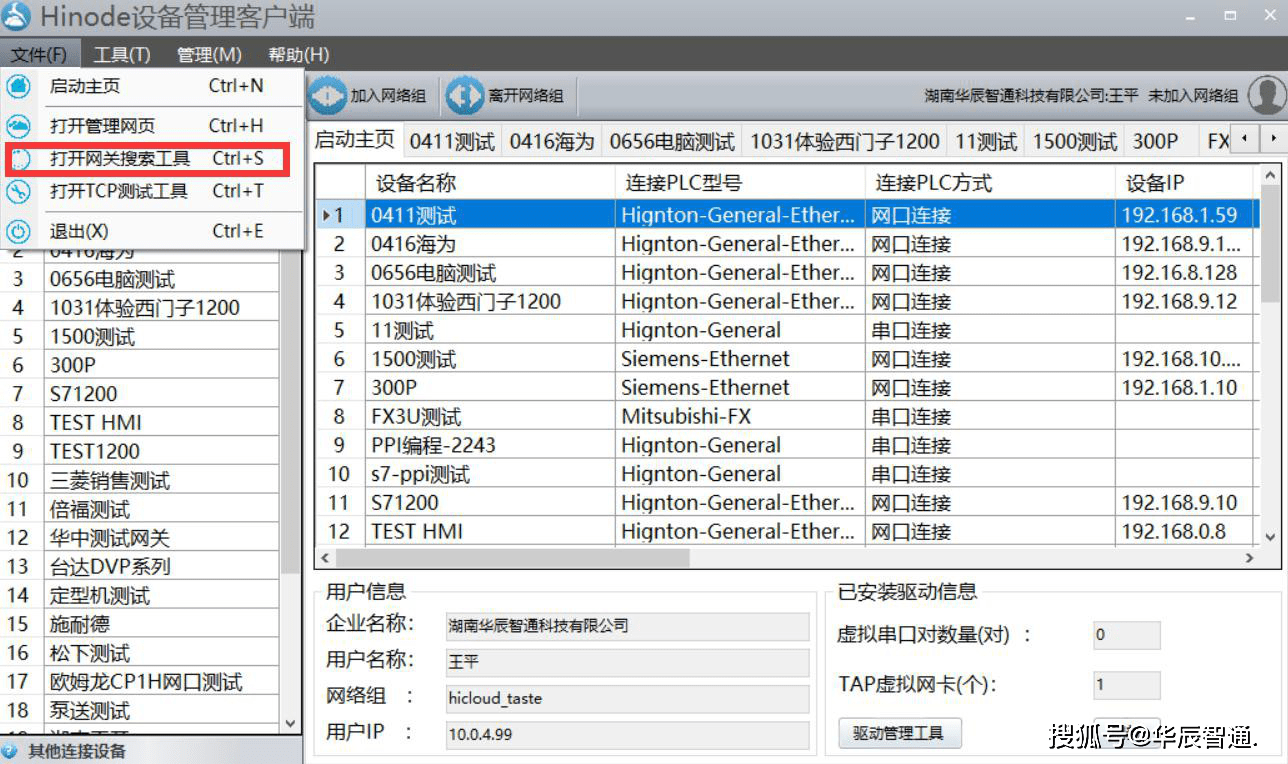Screen dimensions: 1288x764
Task: Click the 离开网络组 toolbar icon
Action: [x=464, y=96]
